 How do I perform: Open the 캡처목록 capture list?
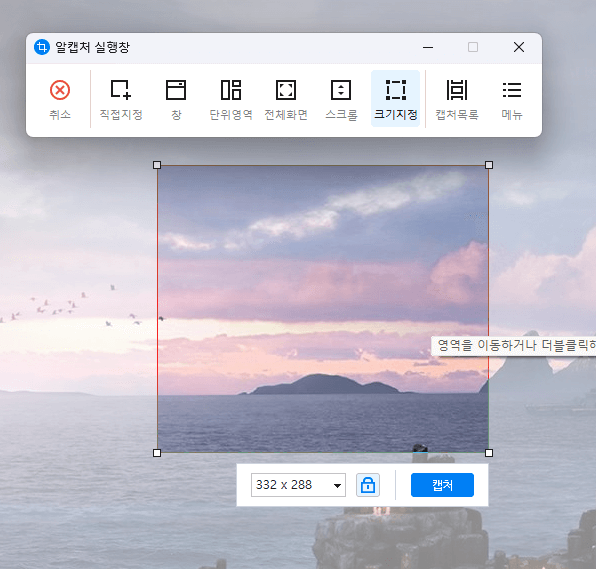tap(457, 99)
